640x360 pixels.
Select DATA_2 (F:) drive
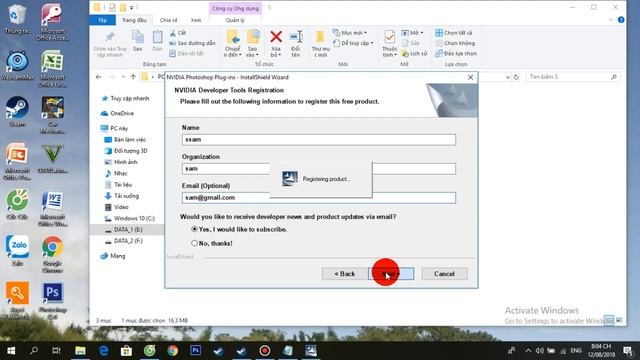[128, 241]
